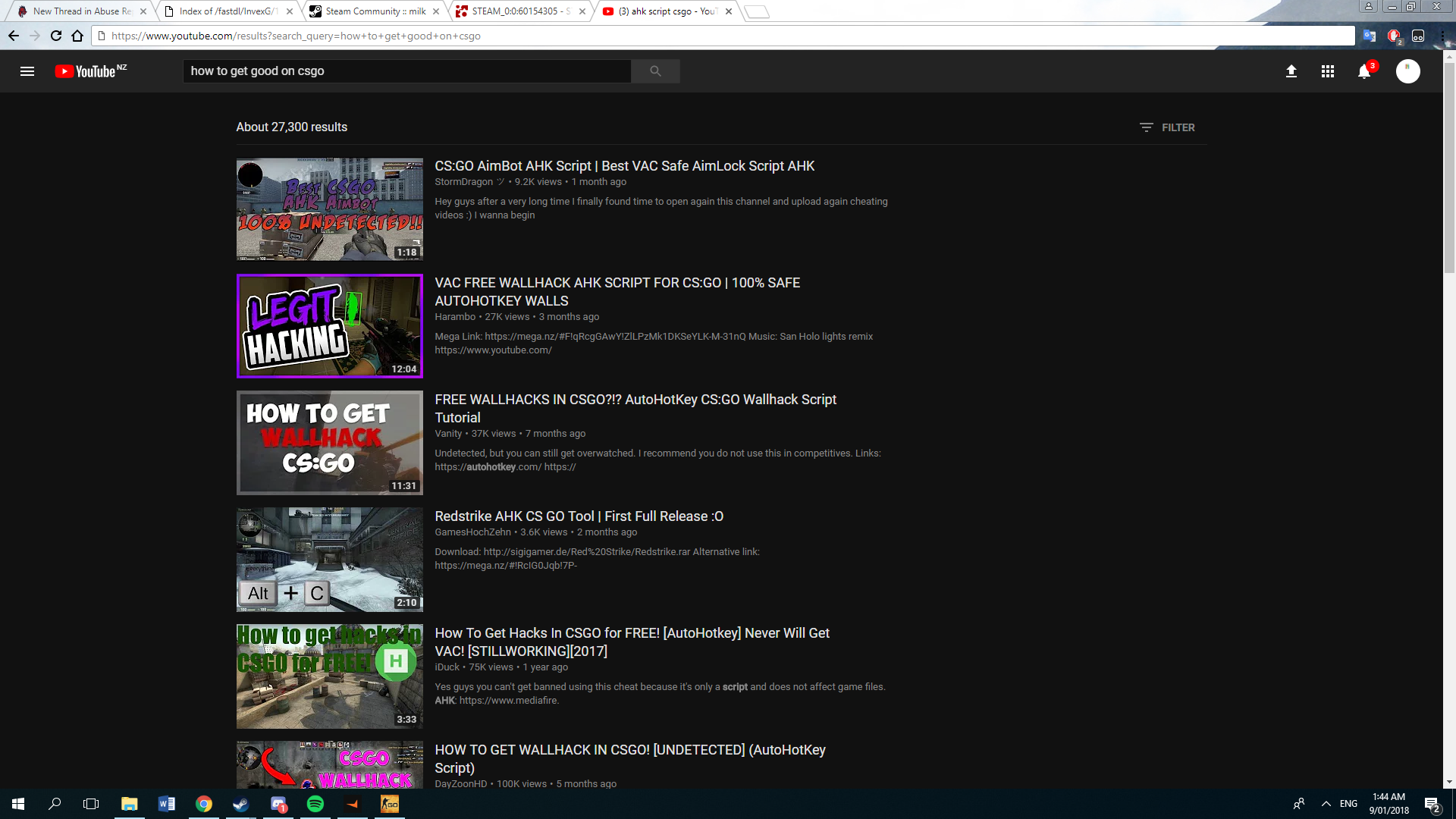Open the YouTube apps grid icon
1456x819 pixels.
point(1328,71)
